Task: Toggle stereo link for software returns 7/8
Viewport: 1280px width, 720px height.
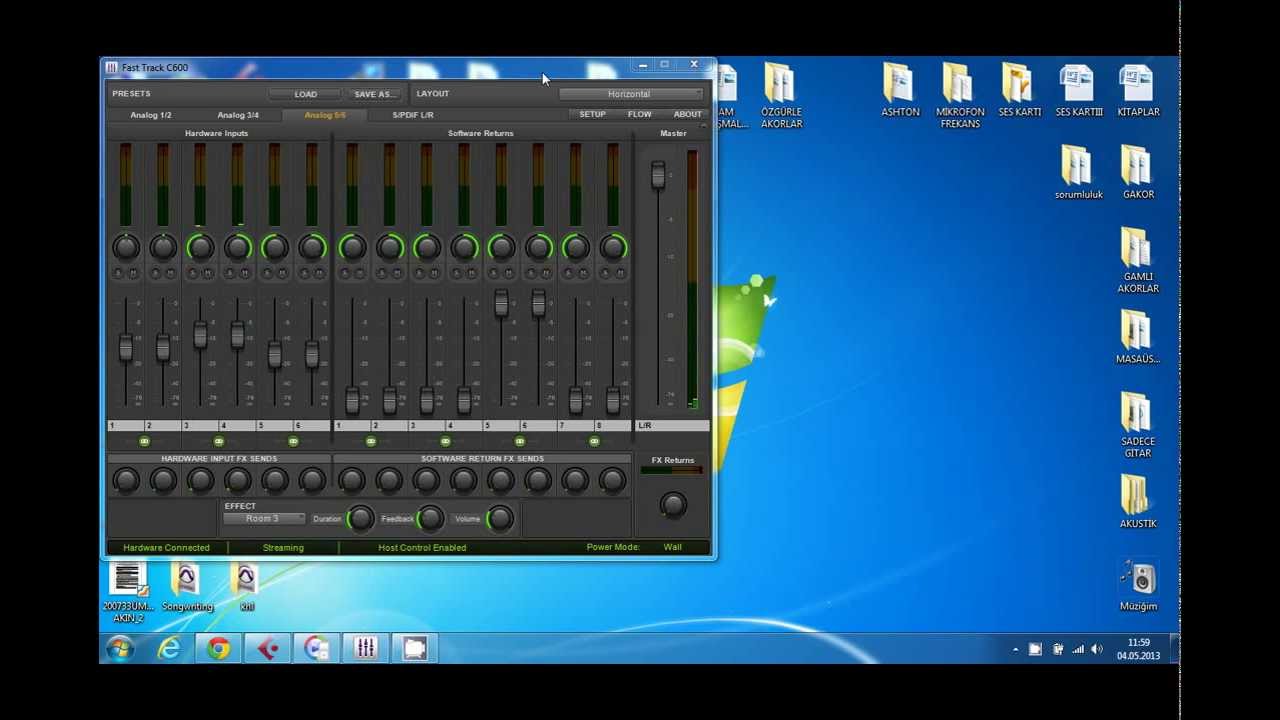Action: coord(594,441)
